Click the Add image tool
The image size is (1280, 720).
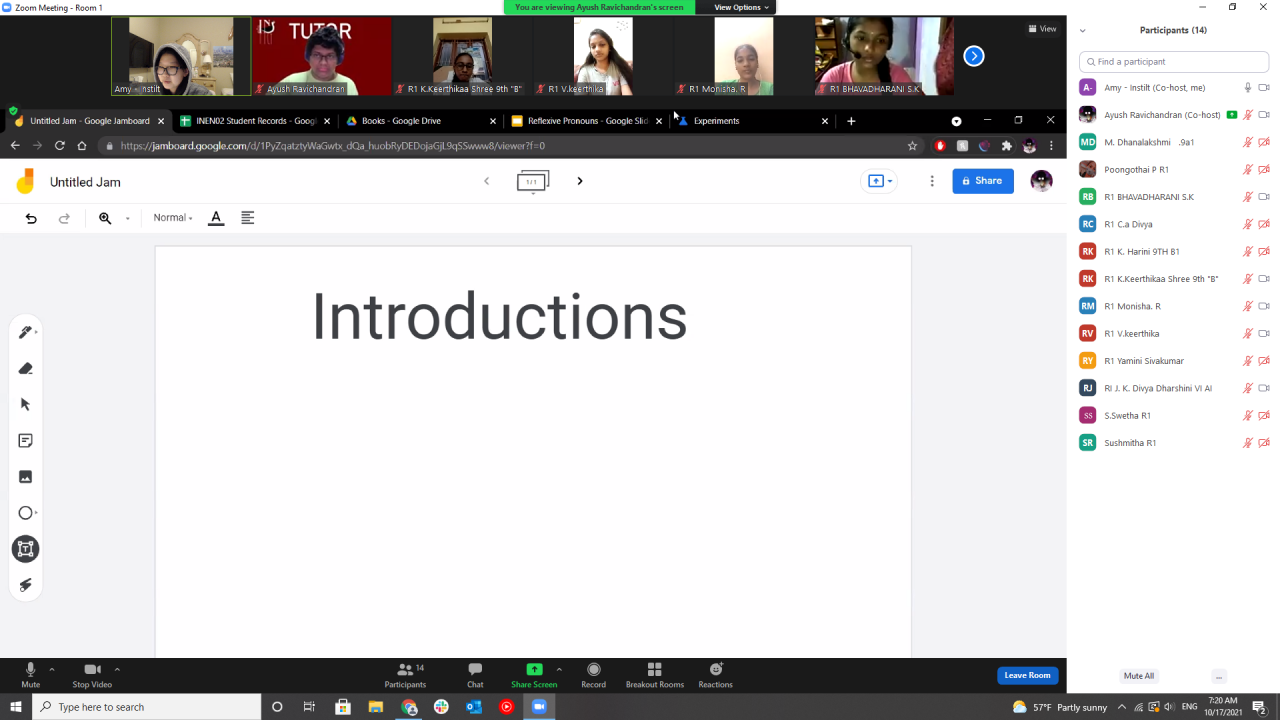point(26,476)
